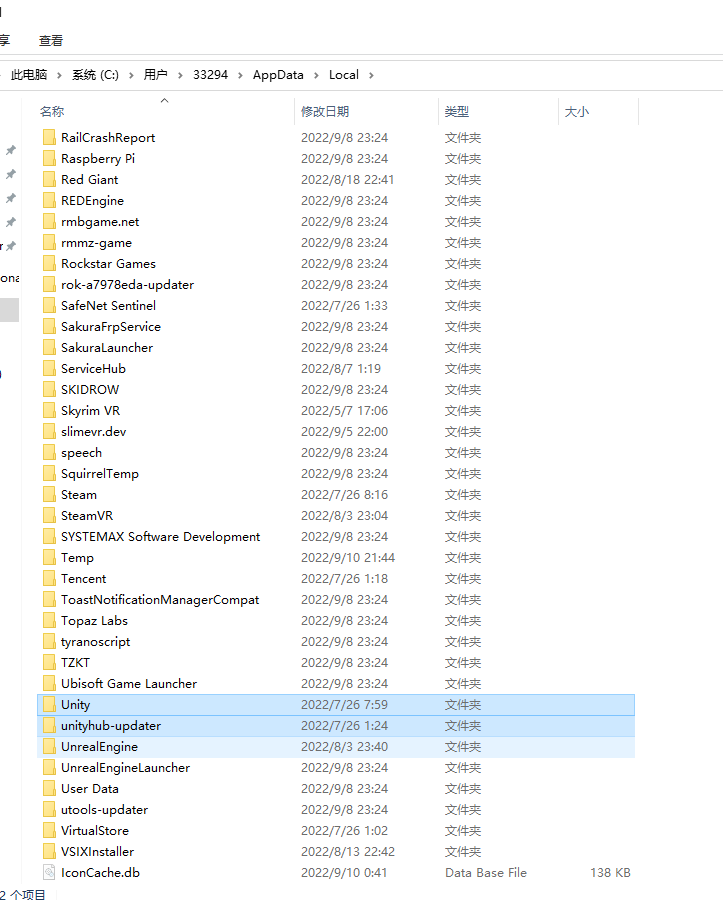Select the Red Giant folder icon
This screenshot has height=900, width=723.
[x=49, y=179]
